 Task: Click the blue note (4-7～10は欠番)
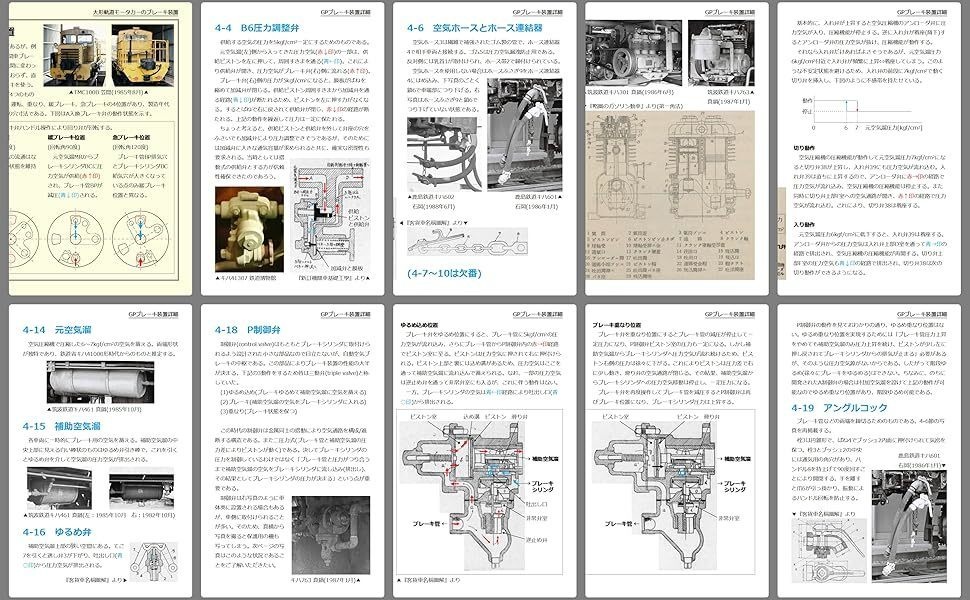point(445,273)
